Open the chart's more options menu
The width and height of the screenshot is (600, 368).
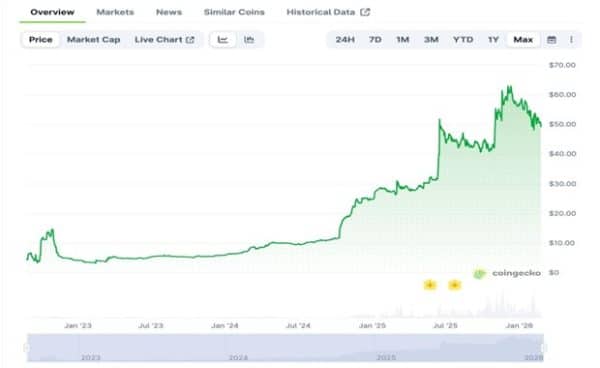point(571,40)
